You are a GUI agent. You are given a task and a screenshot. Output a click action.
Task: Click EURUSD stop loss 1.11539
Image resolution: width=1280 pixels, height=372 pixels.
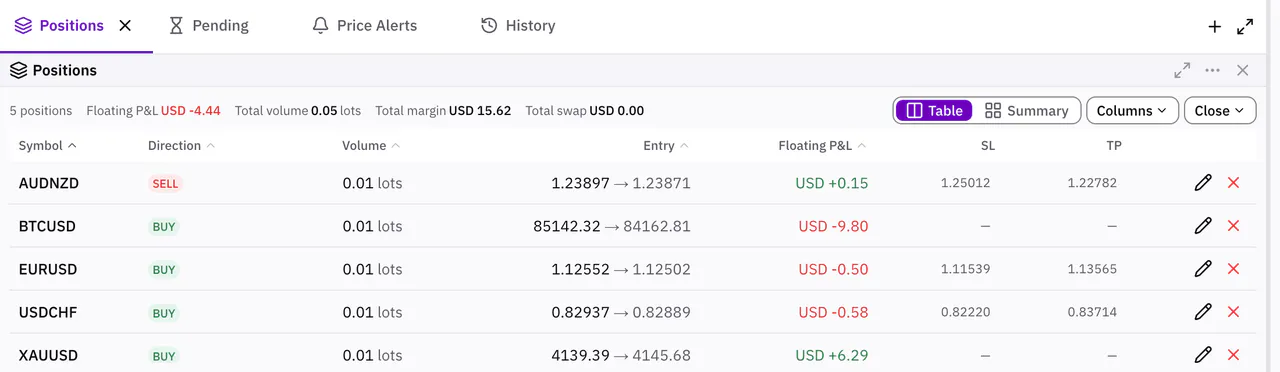click(966, 269)
